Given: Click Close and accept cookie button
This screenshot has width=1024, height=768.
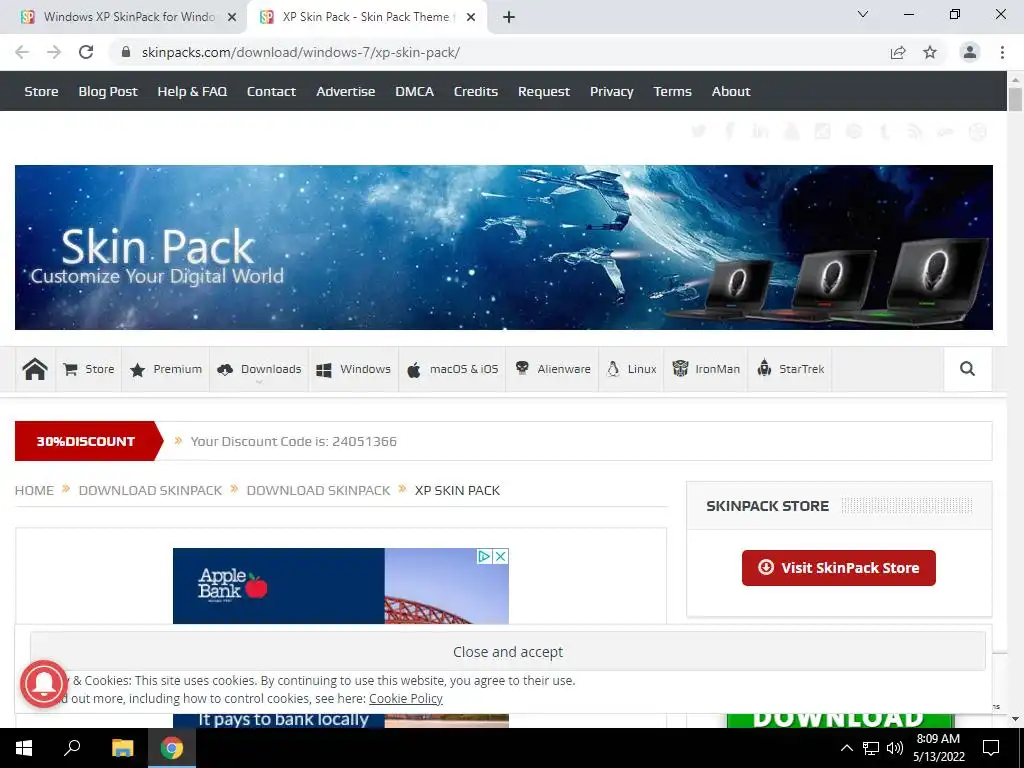Looking at the screenshot, I should [508, 652].
